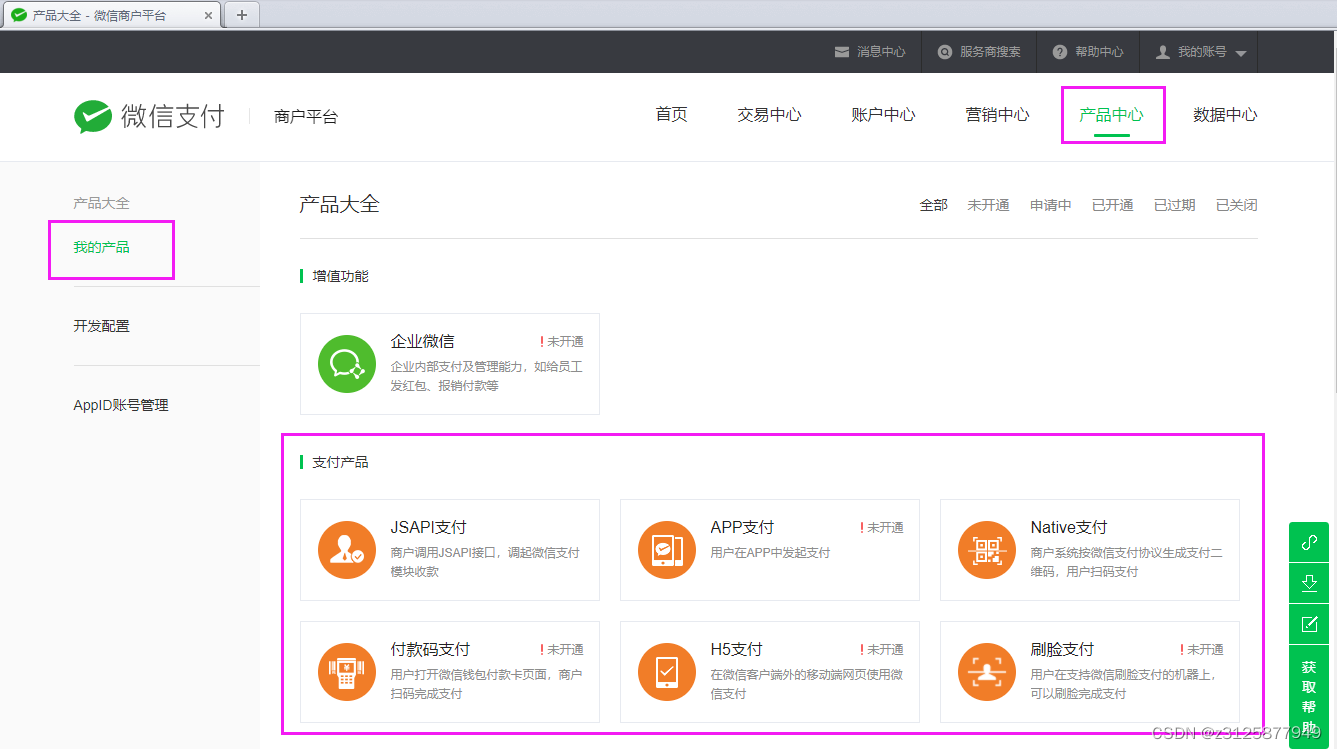Click JSAPI支付 description about 商户调用JSAPI接口
Viewport: 1337px width, 749px height.
(x=485, y=562)
